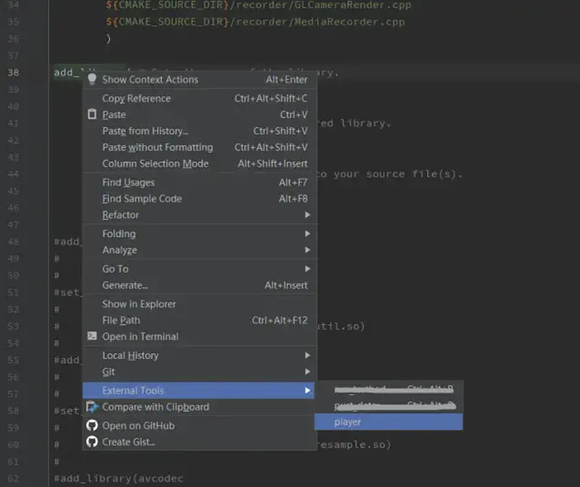Expand the Folding submenu arrow
The height and width of the screenshot is (487, 580).
(x=307, y=234)
